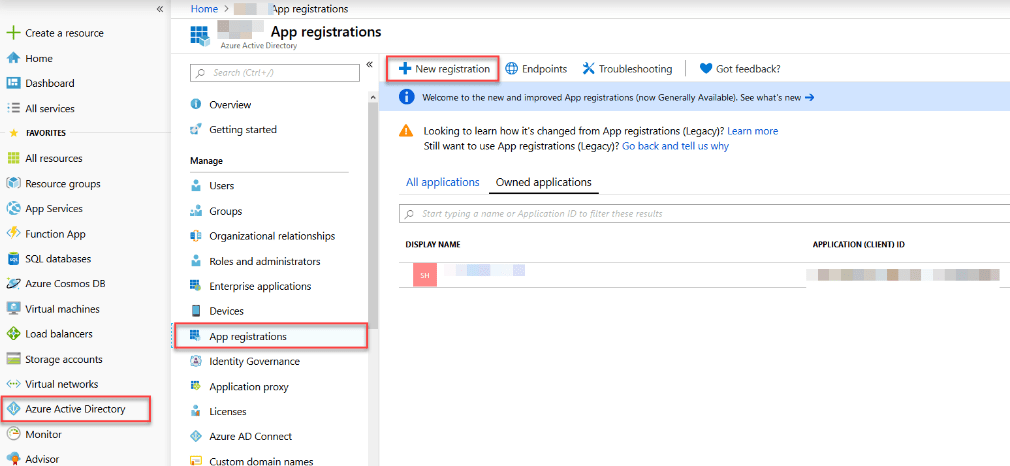Screen dimensions: 1010x466
Task: Open Azure Cosmos DB icon
Action: point(13,284)
